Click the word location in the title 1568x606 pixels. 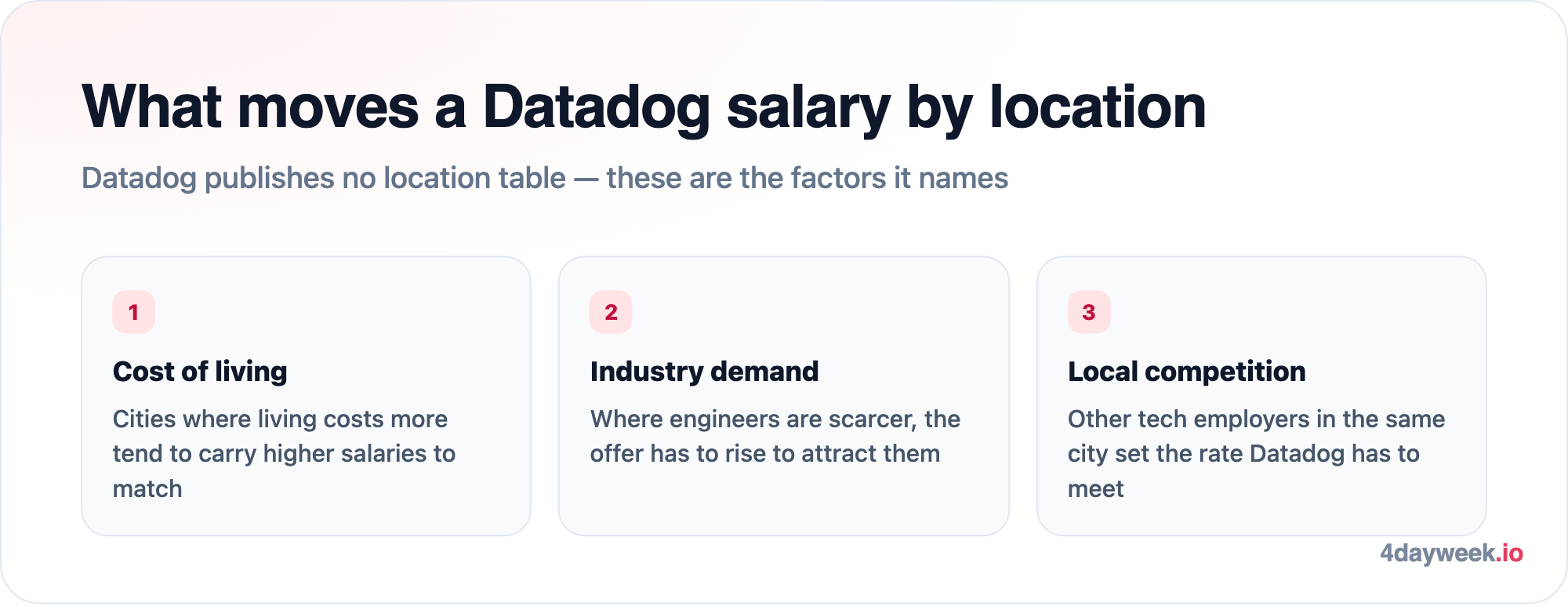[x=1098, y=107]
